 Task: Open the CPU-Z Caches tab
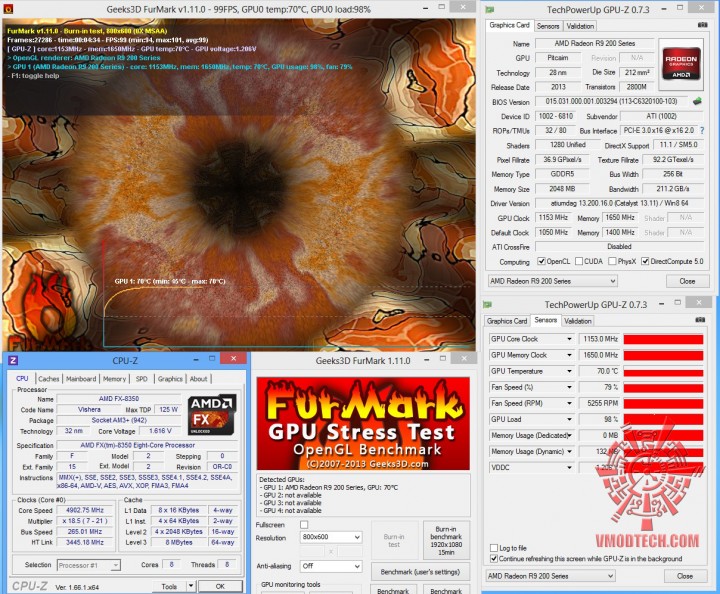tap(49, 379)
